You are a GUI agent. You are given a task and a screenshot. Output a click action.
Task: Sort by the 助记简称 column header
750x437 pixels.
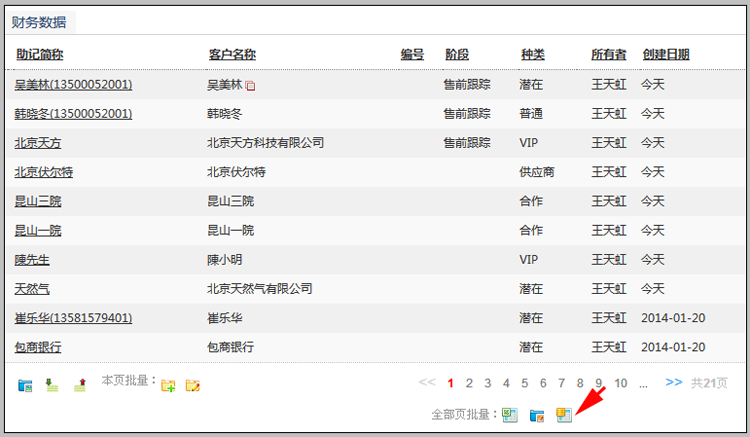[40, 55]
